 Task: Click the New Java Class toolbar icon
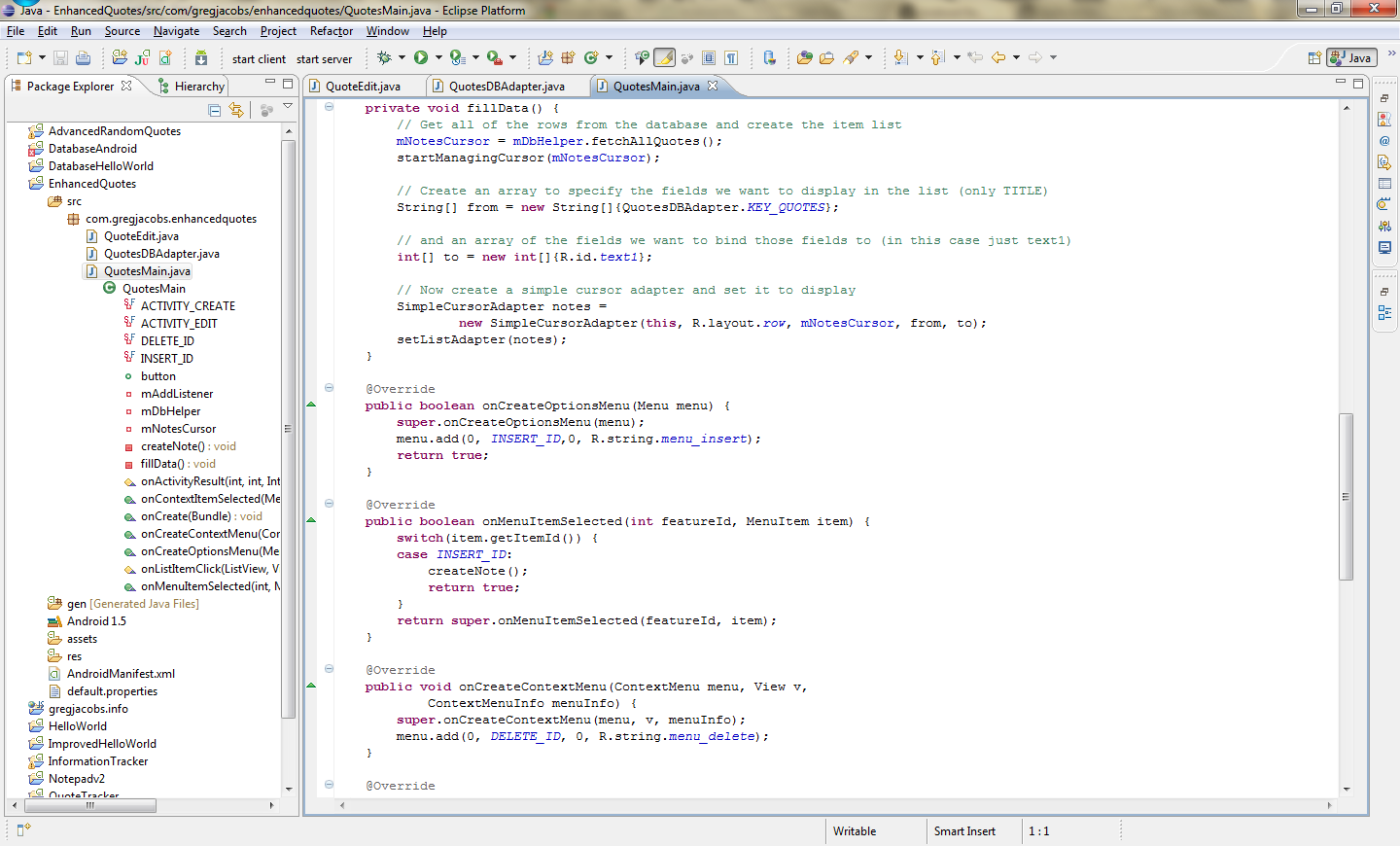point(590,58)
